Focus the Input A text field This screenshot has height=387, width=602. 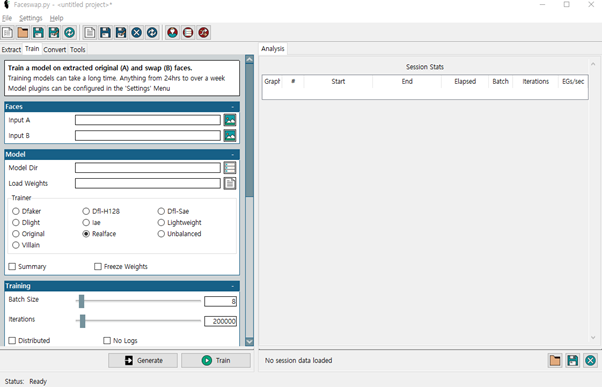tap(148, 120)
